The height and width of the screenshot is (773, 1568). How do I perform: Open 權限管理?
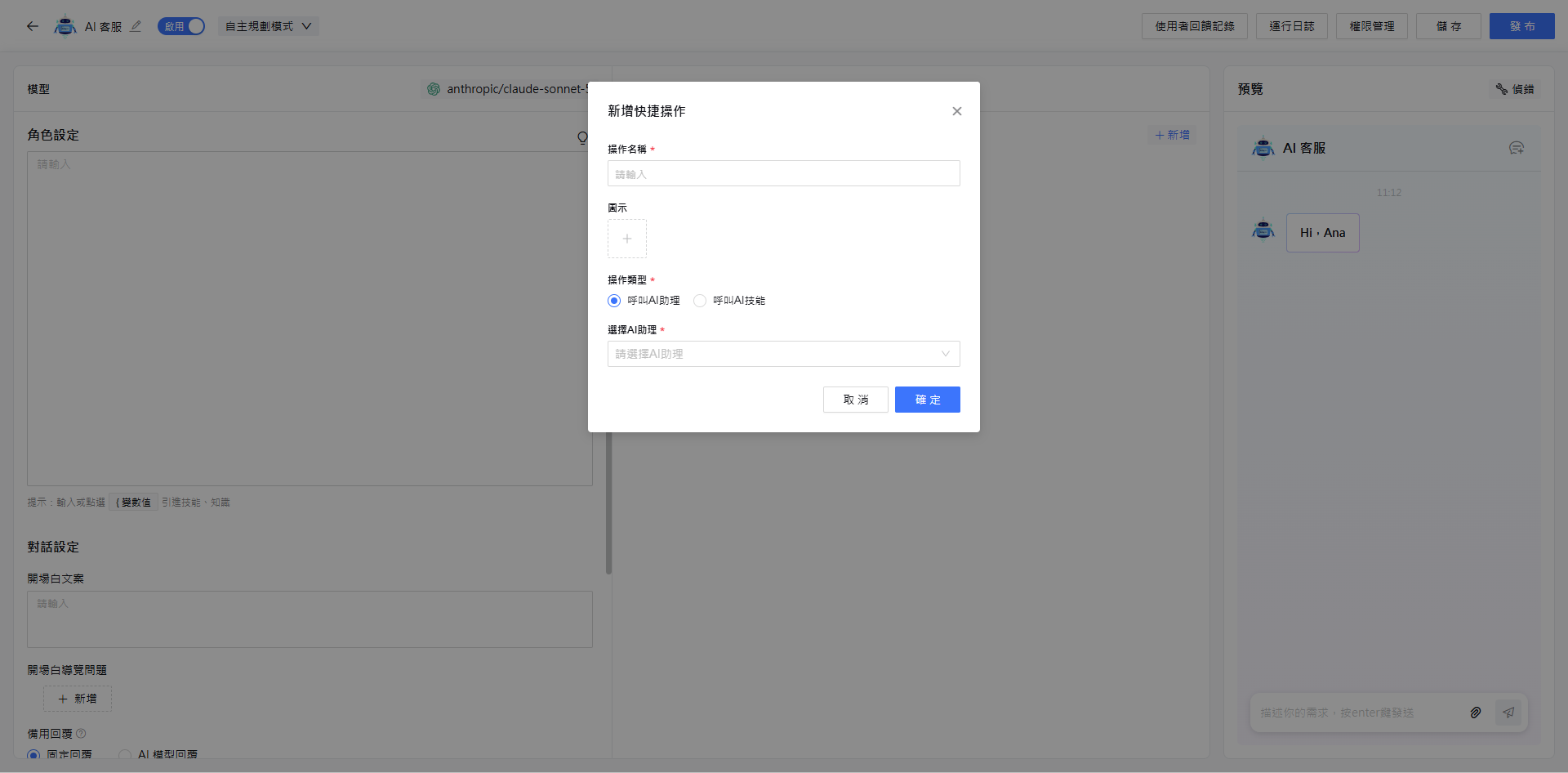pos(1372,26)
